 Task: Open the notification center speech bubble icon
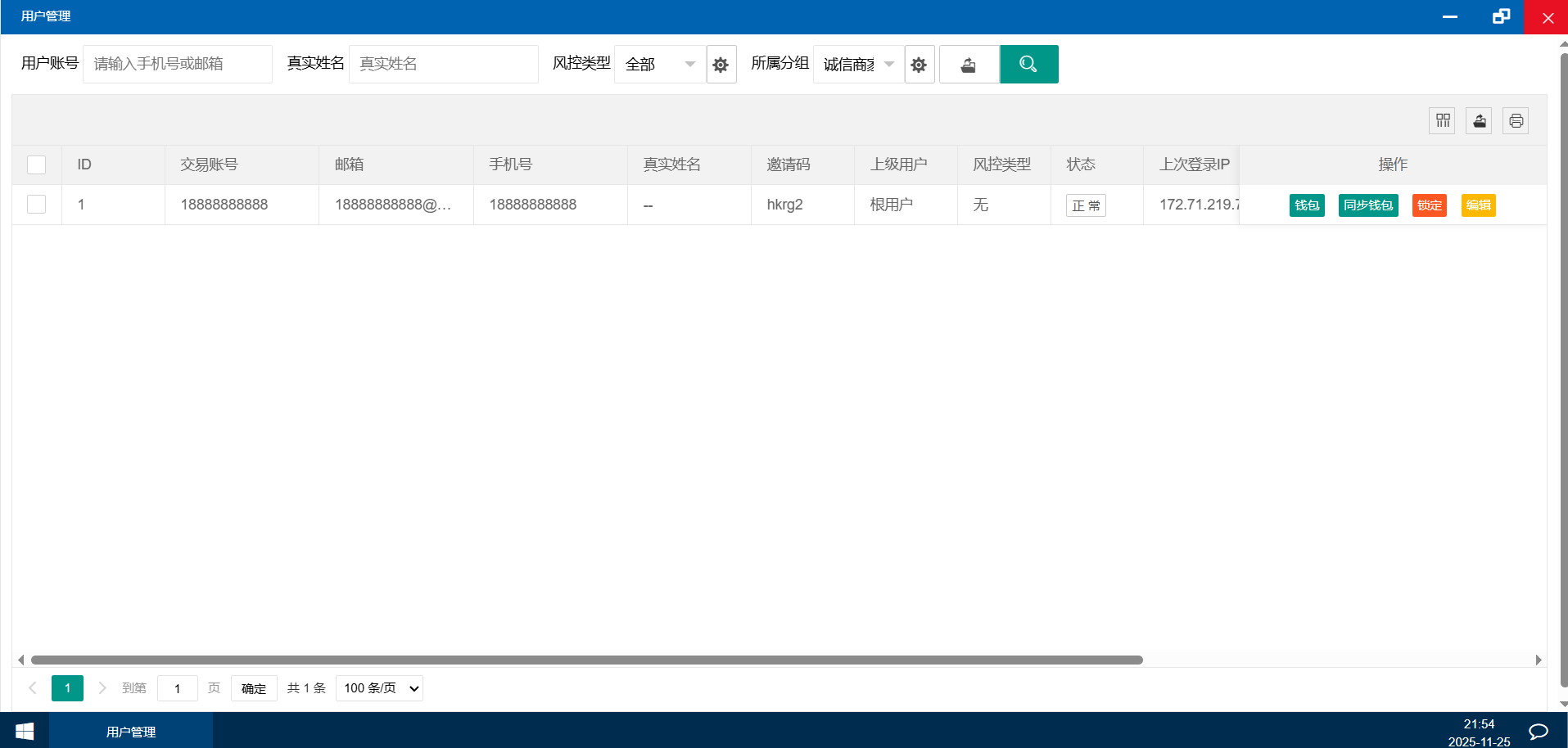pyautogui.click(x=1538, y=731)
